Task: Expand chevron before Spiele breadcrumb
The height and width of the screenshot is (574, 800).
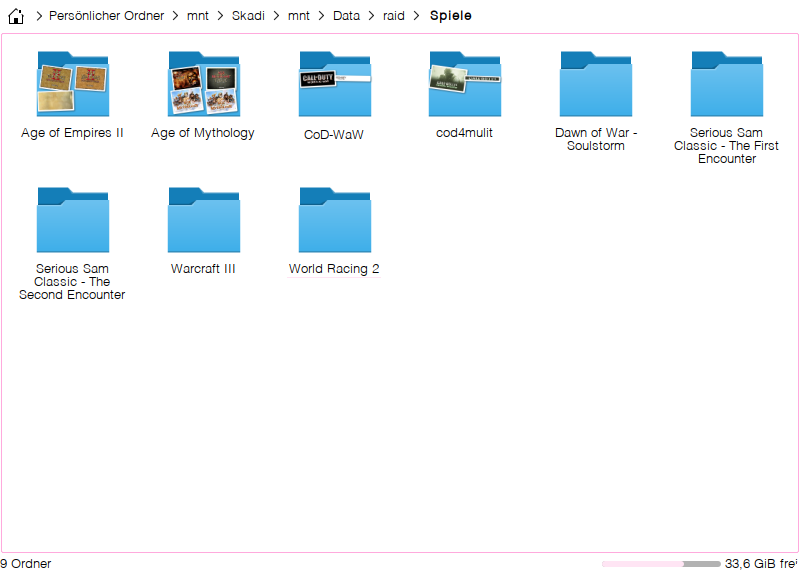Action: coord(416,16)
